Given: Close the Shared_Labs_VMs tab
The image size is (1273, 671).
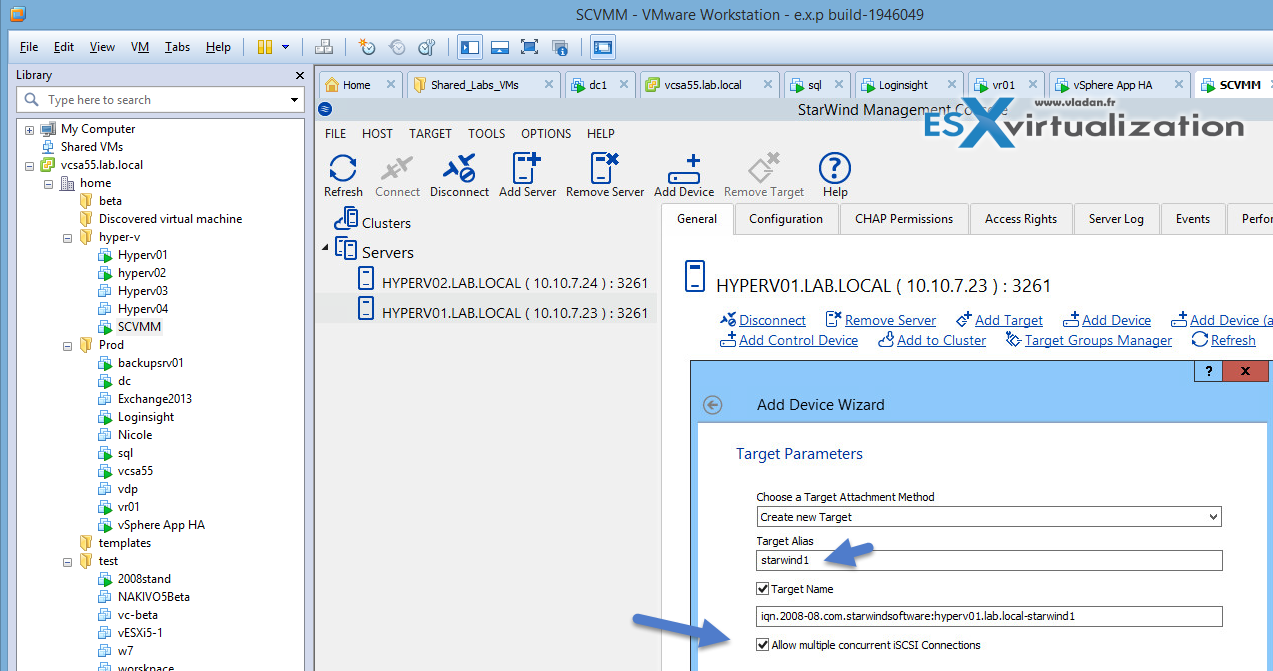Looking at the screenshot, I should [x=549, y=85].
